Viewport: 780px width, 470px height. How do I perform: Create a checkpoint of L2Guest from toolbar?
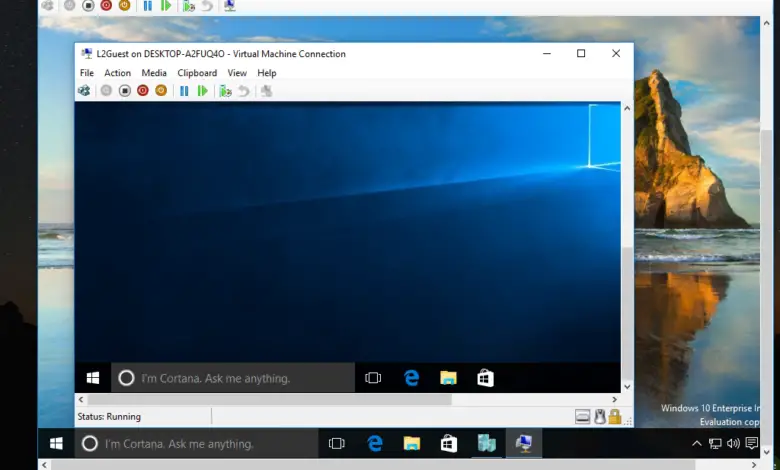pos(225,91)
